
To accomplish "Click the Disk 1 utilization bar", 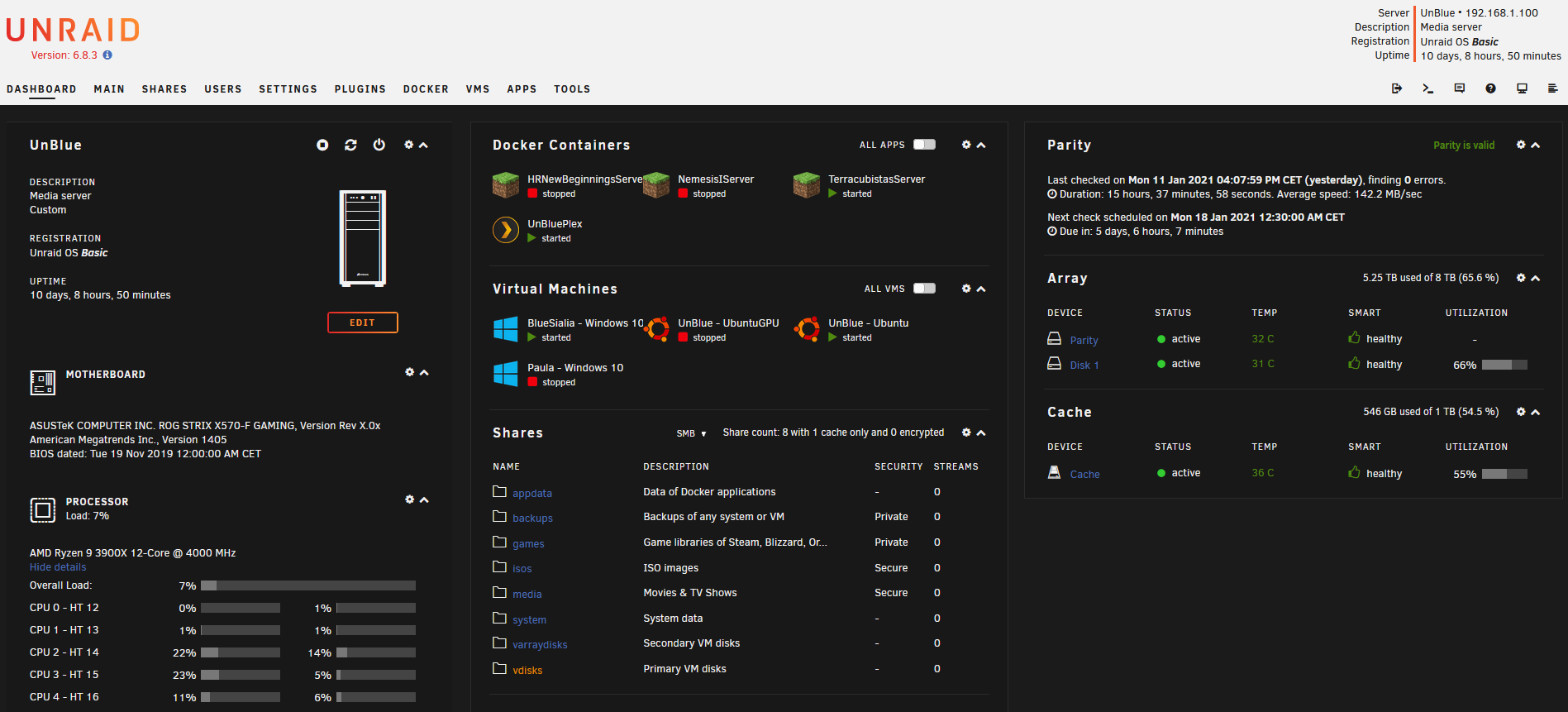I will pos(1504,365).
